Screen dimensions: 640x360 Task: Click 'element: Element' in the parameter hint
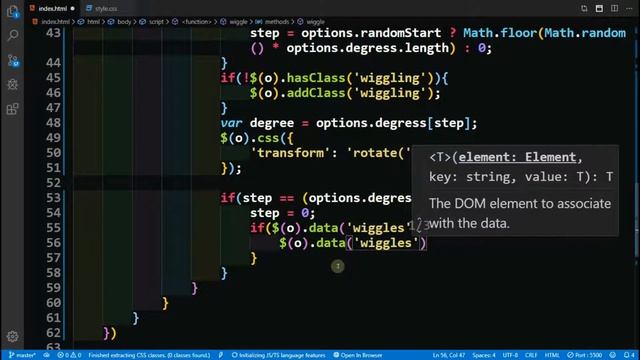click(517, 157)
